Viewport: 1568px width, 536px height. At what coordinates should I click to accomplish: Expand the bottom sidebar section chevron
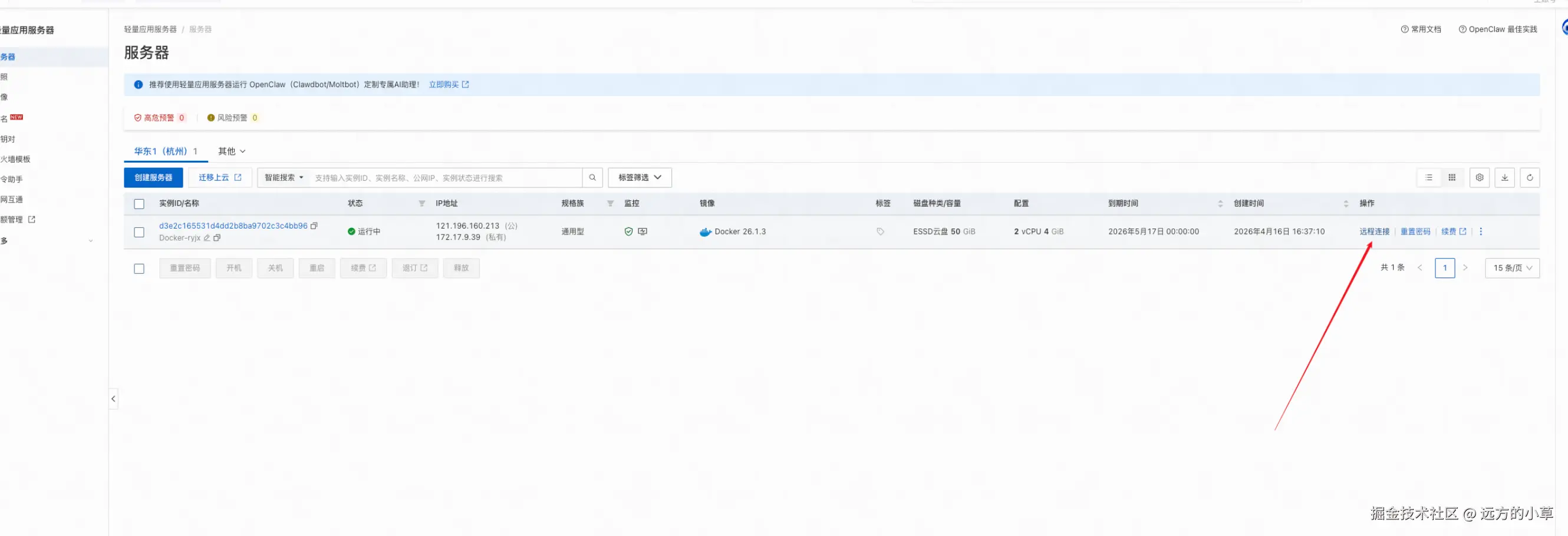coord(91,241)
